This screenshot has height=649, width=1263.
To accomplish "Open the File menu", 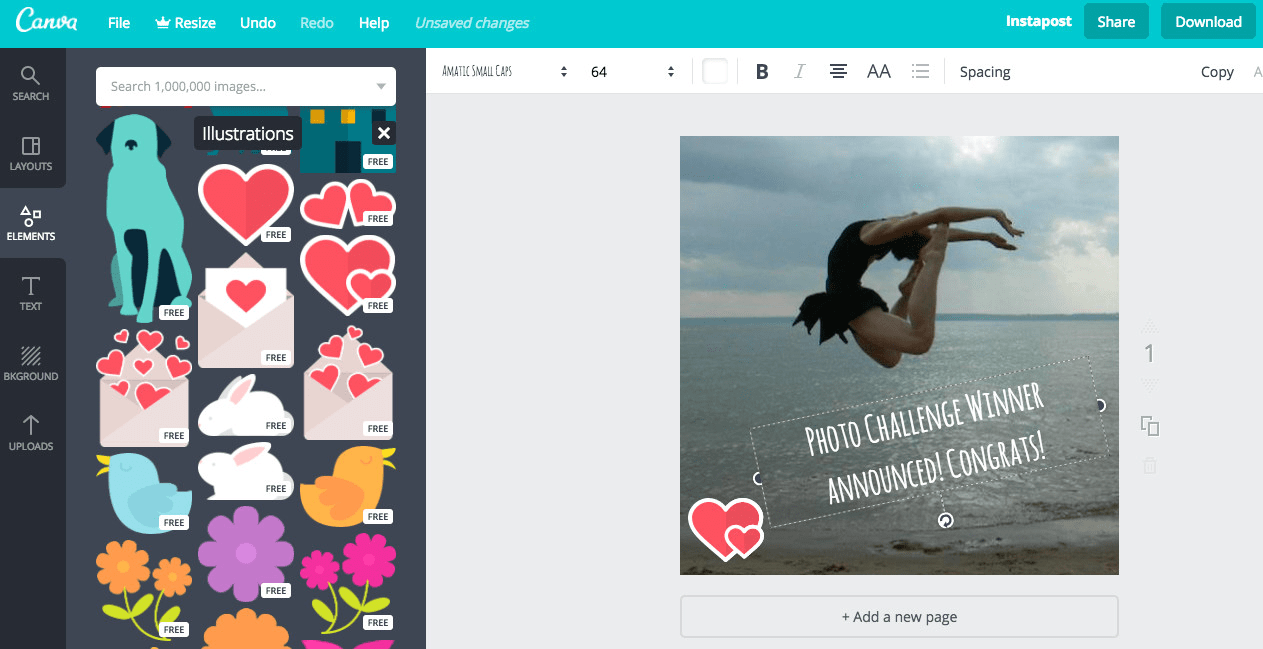I will pos(119,22).
